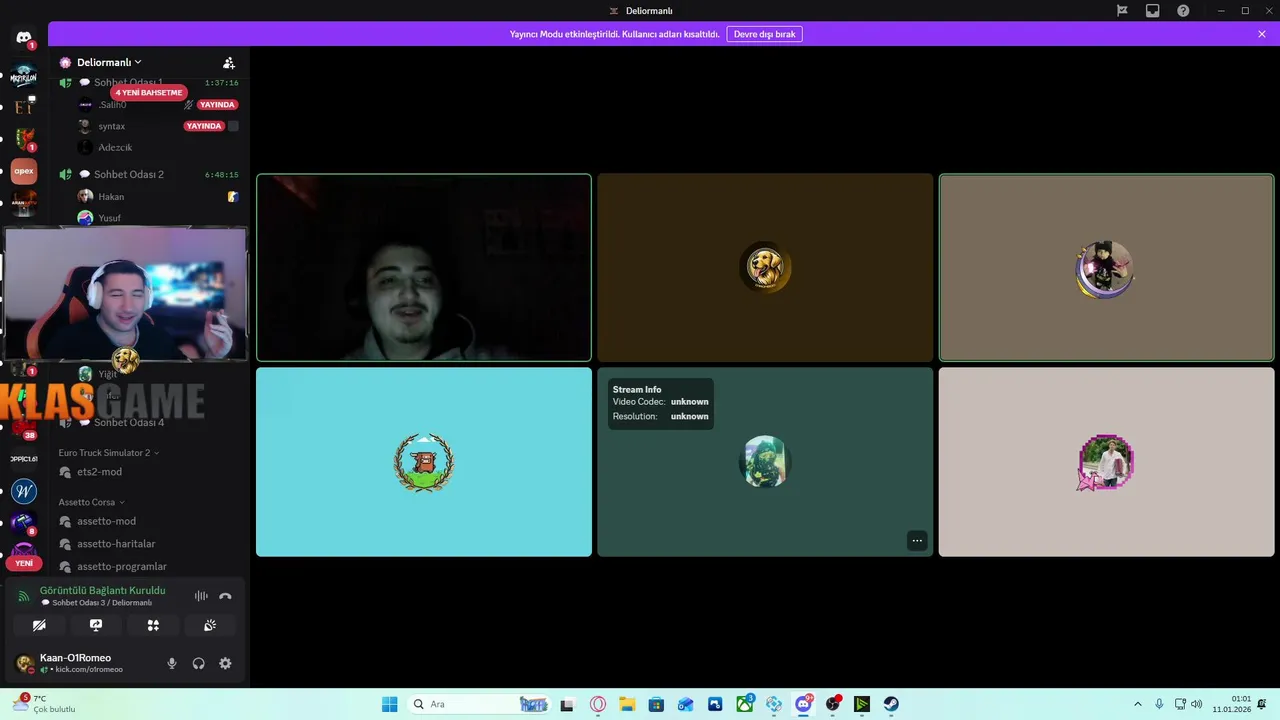Select the beige tile with moon avatar
Viewport: 1280px width, 720px height.
1106,267
